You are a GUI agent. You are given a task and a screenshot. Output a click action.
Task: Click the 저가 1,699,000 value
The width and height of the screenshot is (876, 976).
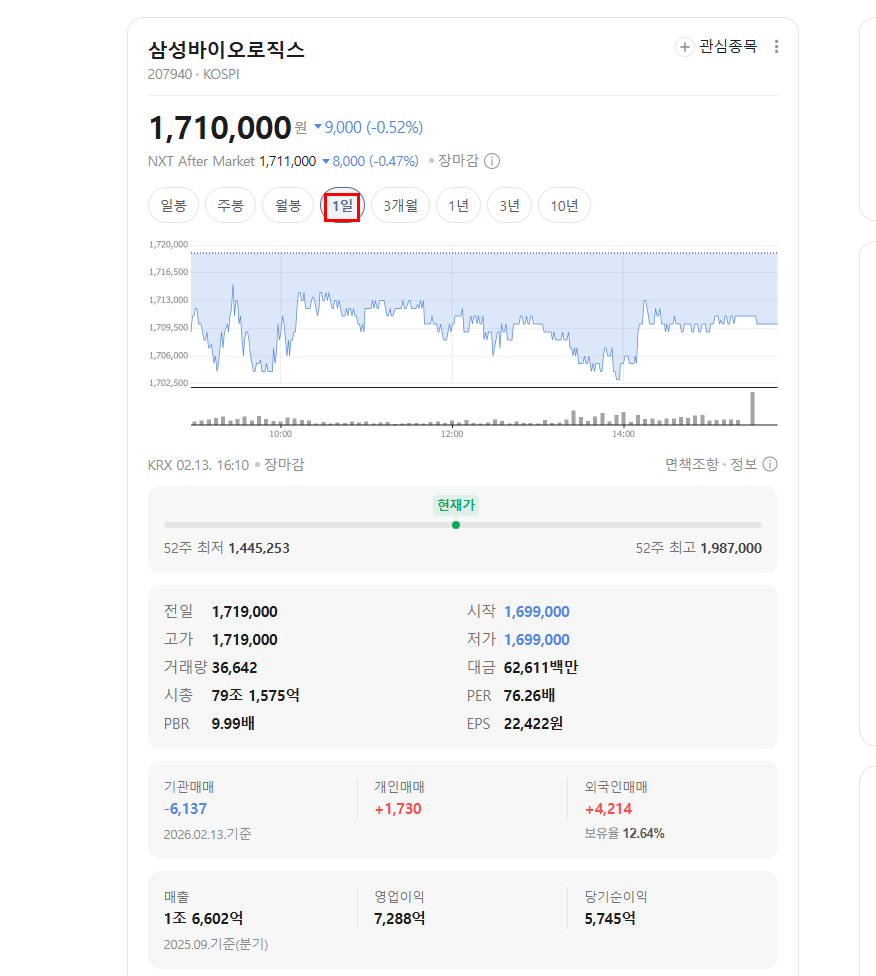[537, 640]
